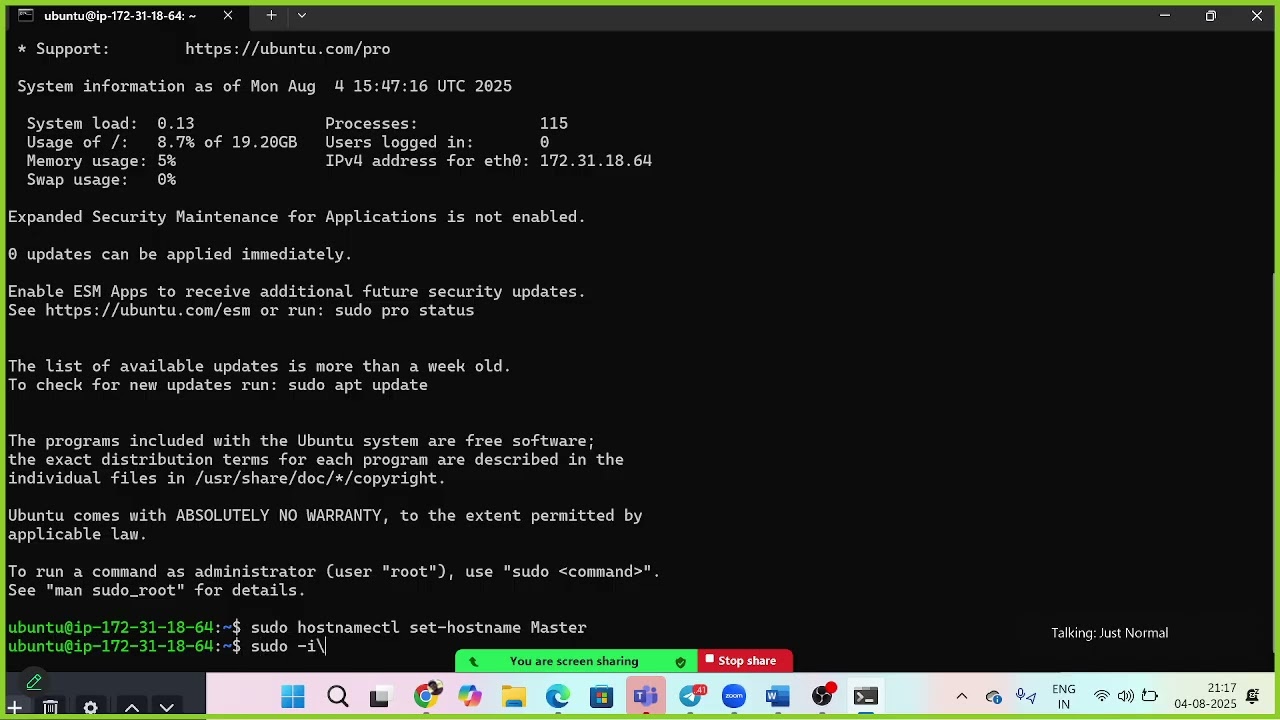Open OBS Studio from the taskbar
Viewport: 1280px width, 720px height.
pyautogui.click(x=822, y=696)
